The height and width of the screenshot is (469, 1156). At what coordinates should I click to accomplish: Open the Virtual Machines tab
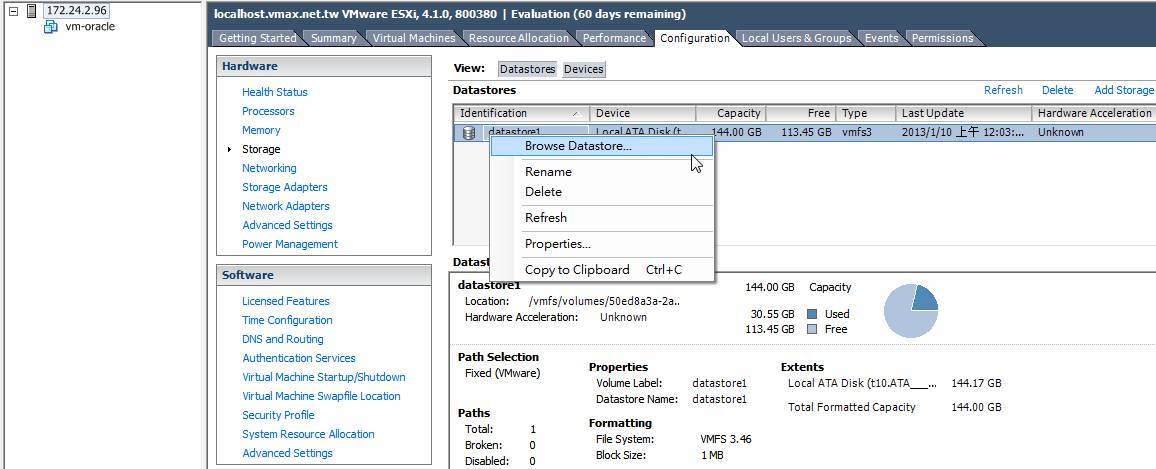pyautogui.click(x=414, y=38)
